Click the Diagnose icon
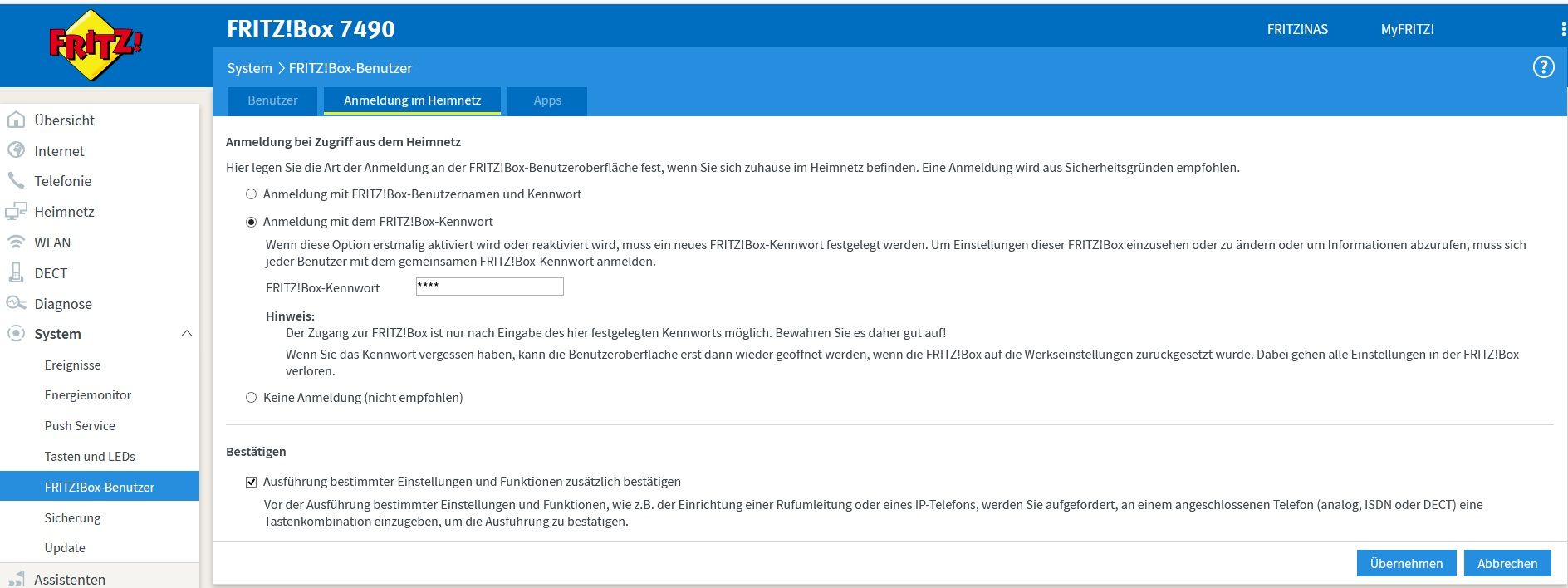 coord(16,303)
